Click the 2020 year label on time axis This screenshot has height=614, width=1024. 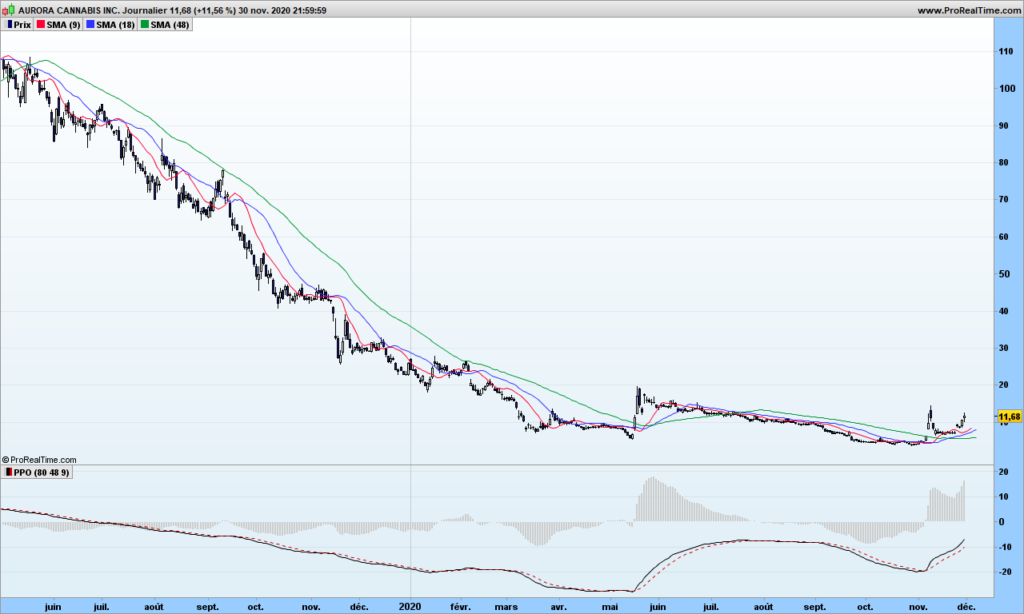(x=411, y=607)
